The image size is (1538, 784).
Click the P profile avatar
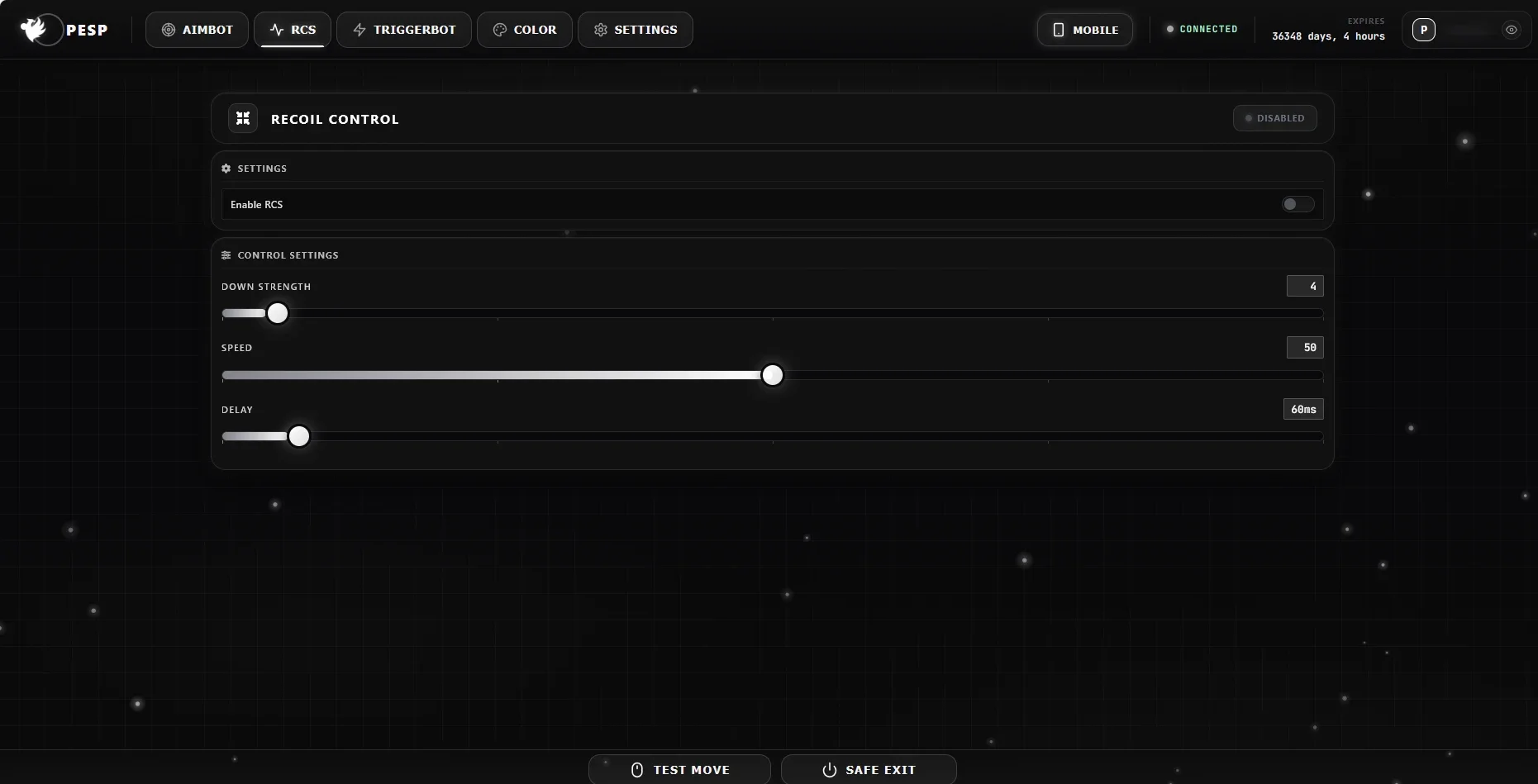1424,30
